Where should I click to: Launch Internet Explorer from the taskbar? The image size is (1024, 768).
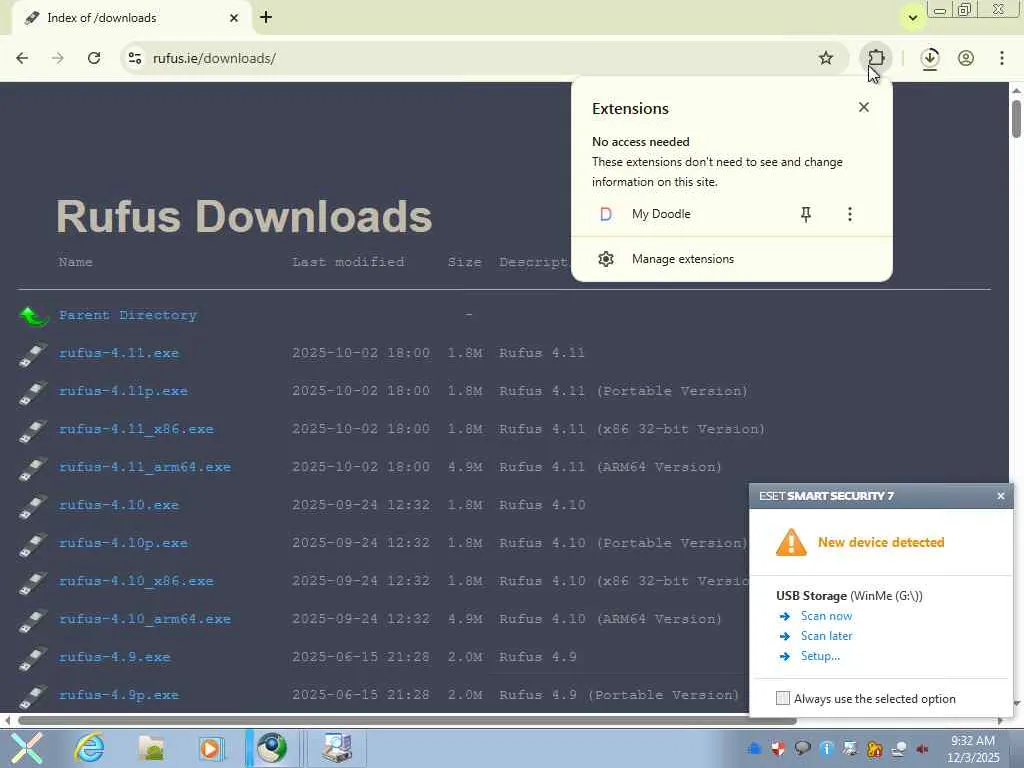[89, 748]
